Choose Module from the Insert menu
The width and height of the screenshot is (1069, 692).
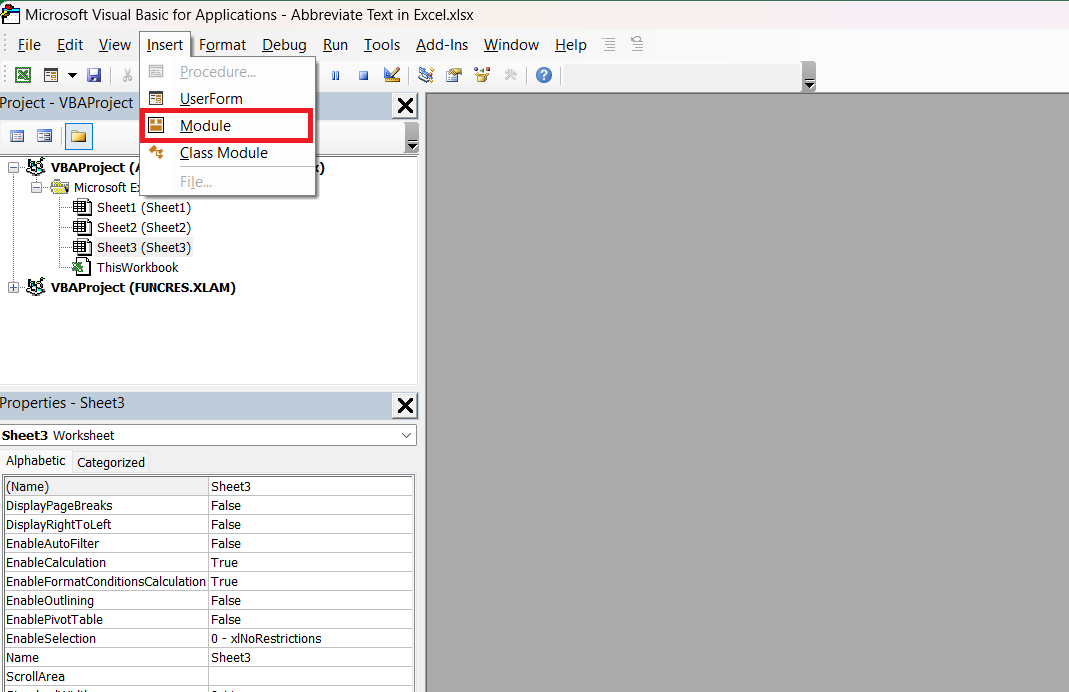tap(226, 125)
